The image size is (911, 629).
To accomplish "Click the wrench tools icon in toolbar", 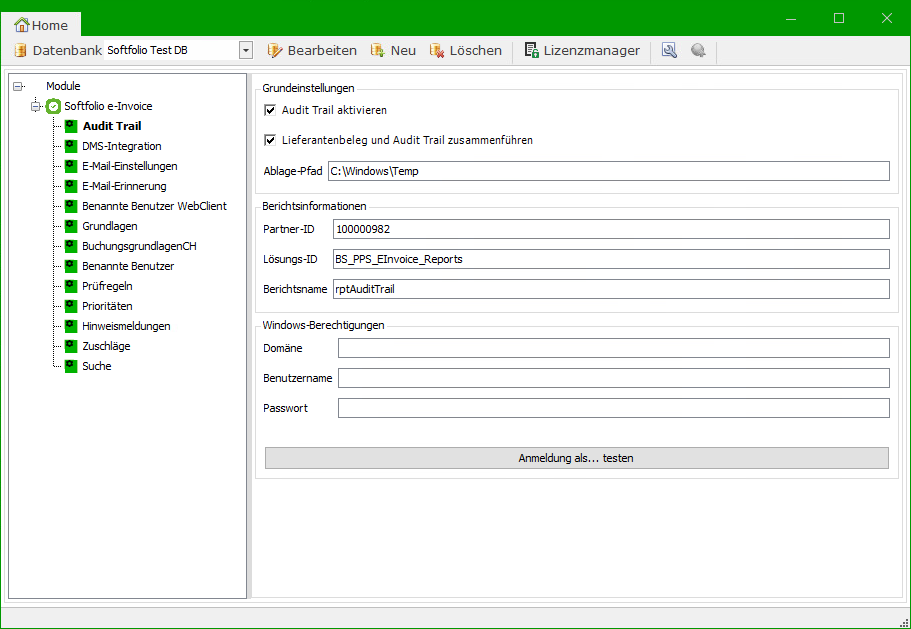I will coord(669,50).
